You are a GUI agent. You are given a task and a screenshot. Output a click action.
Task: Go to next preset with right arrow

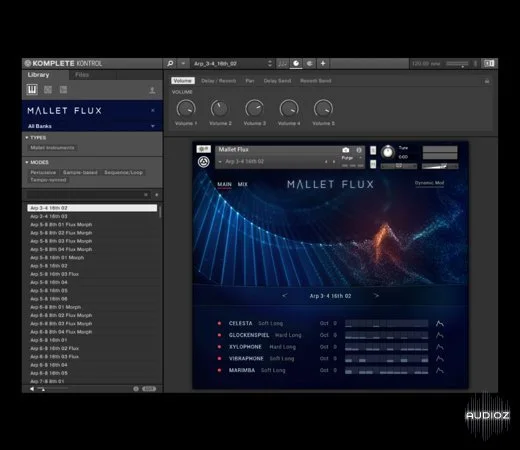pyautogui.click(x=376, y=296)
